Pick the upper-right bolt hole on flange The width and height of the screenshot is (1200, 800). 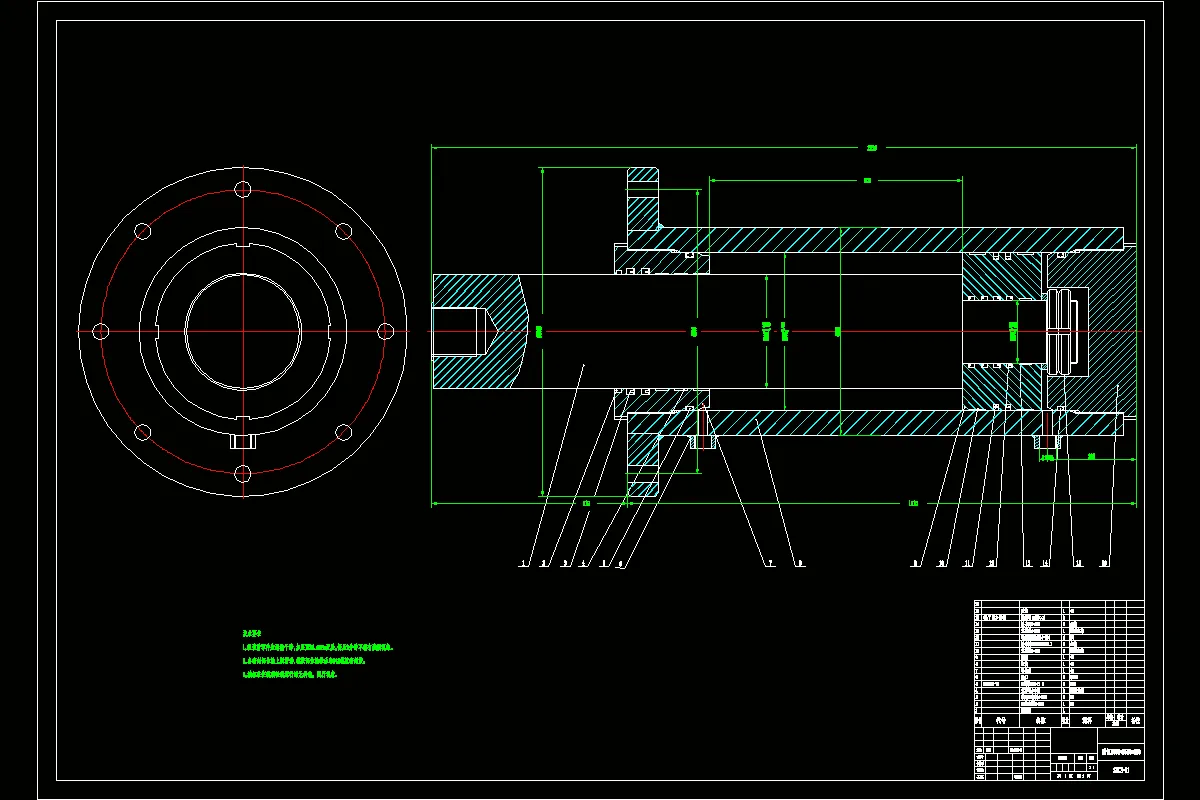point(343,231)
